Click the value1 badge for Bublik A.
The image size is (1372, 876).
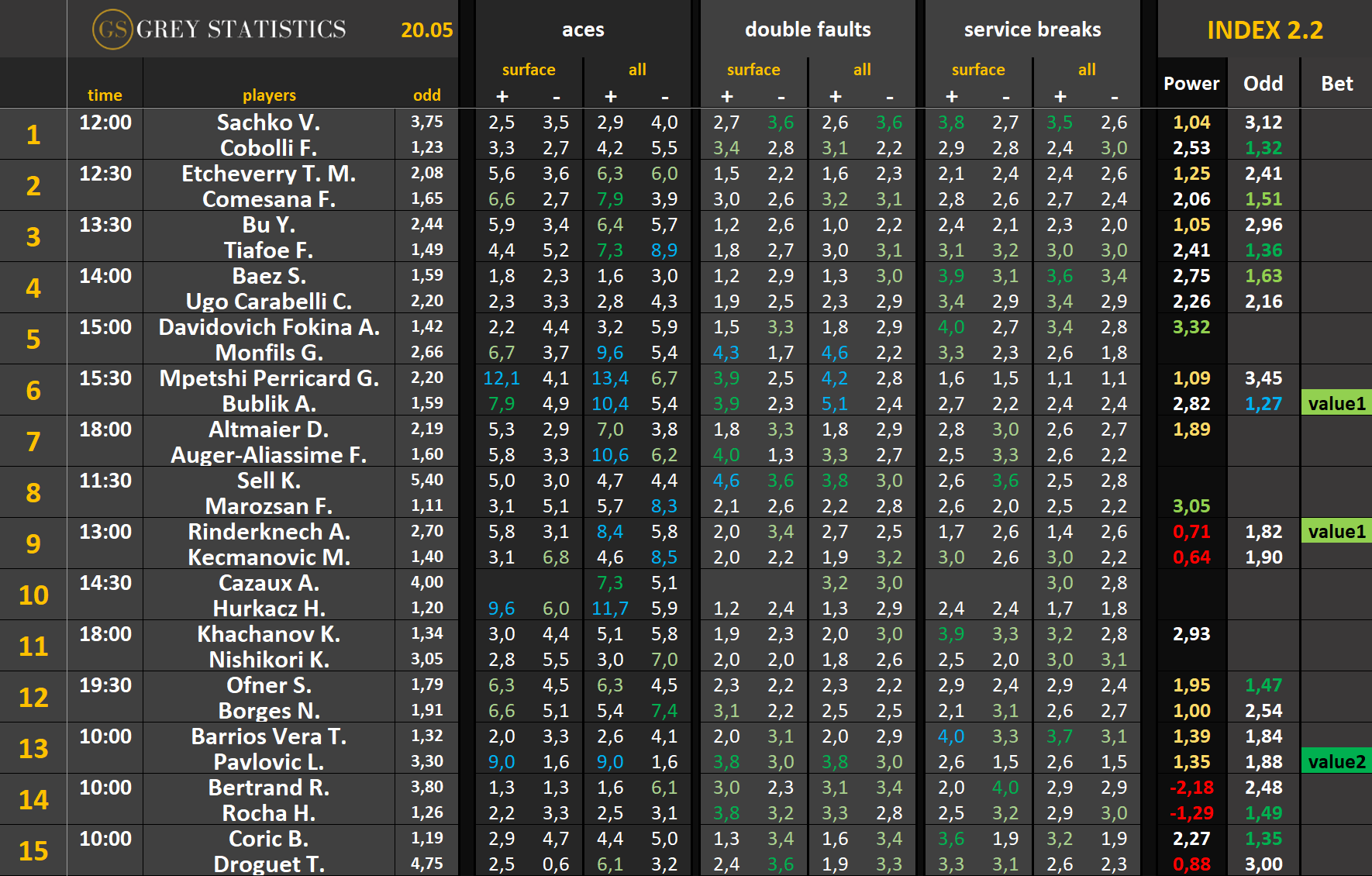pos(1336,404)
